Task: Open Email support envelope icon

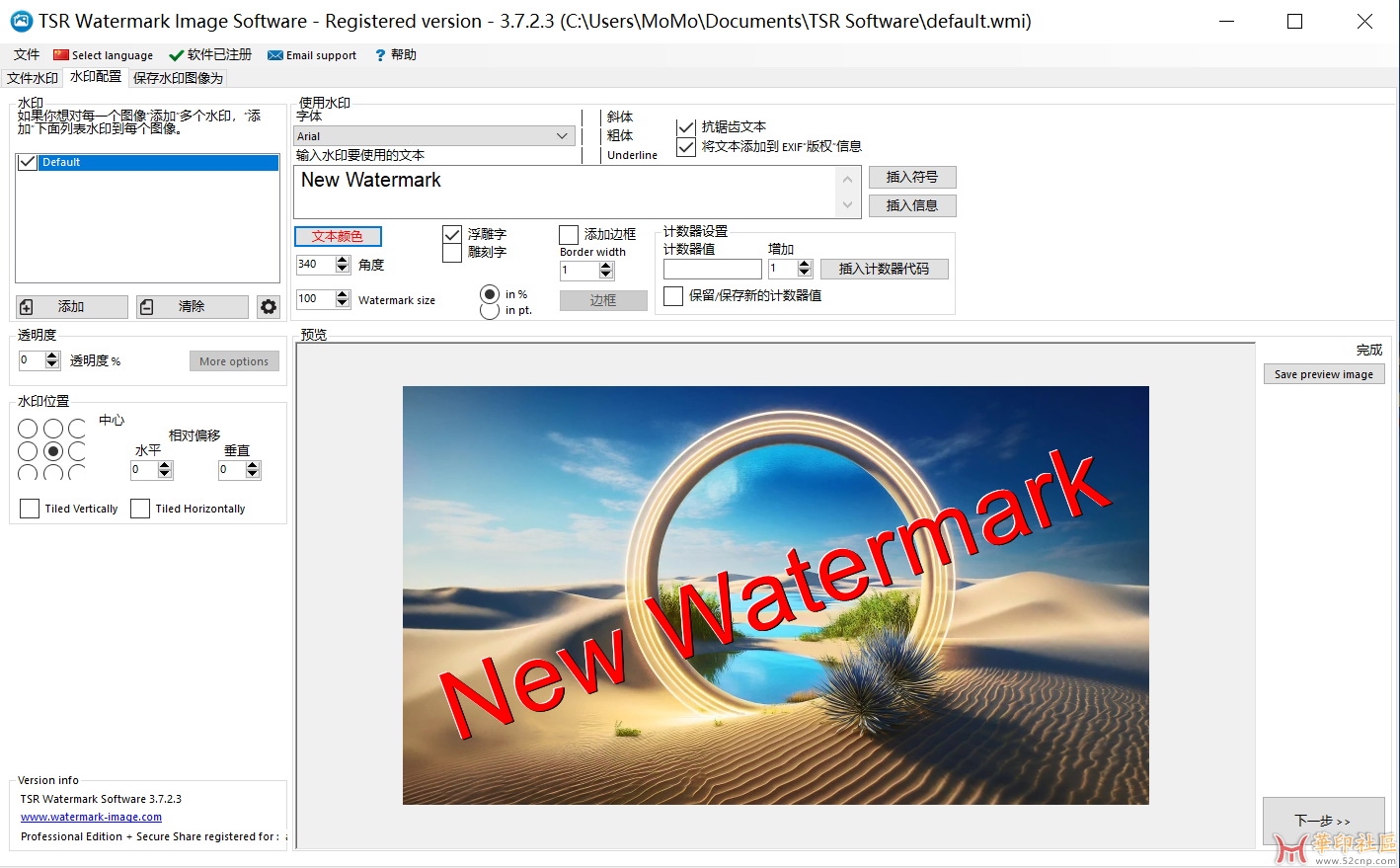Action: click(275, 55)
